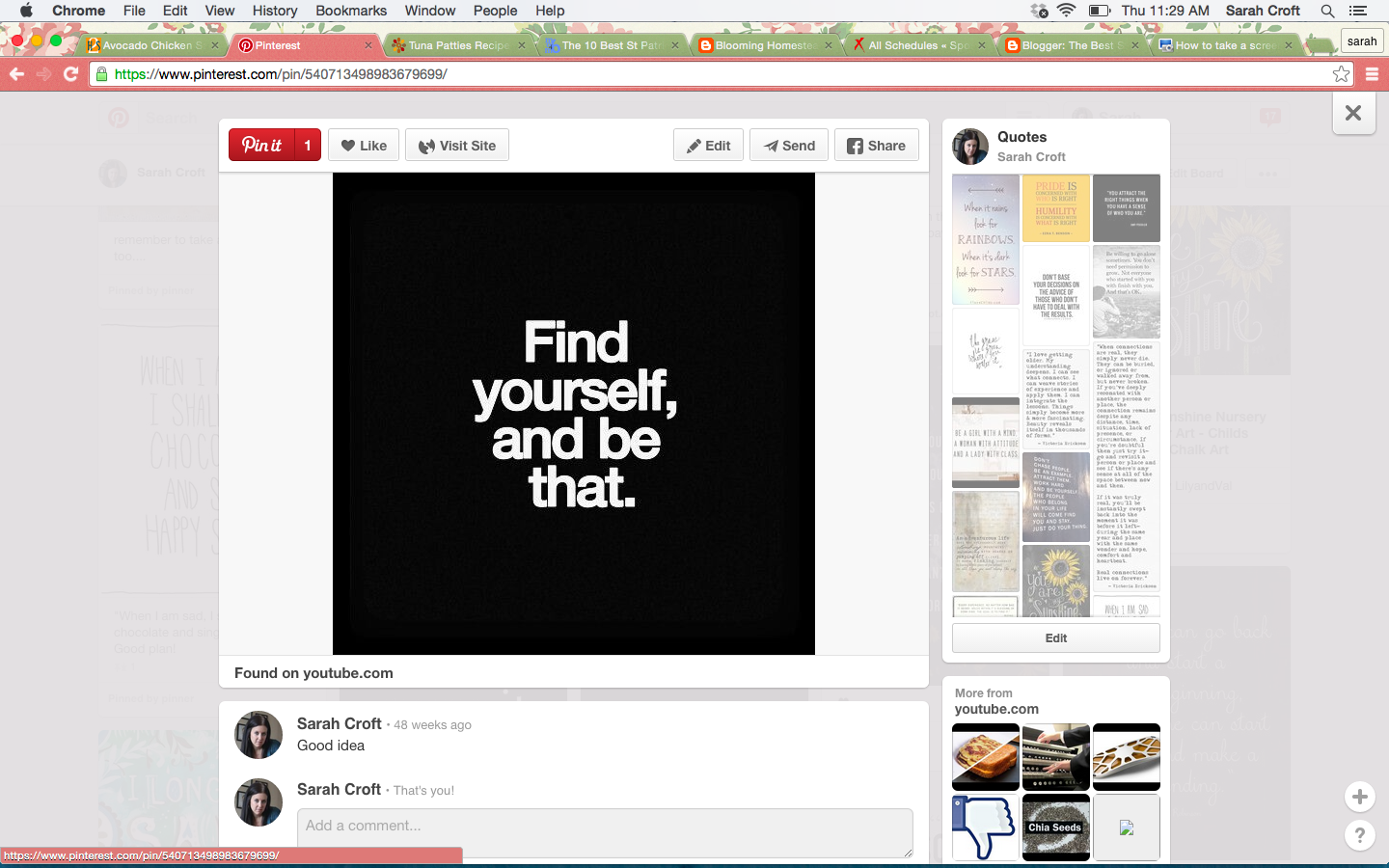Switch to Tuna Patties Recipe tab
Screen dimensions: 1389x868
tap(458, 45)
